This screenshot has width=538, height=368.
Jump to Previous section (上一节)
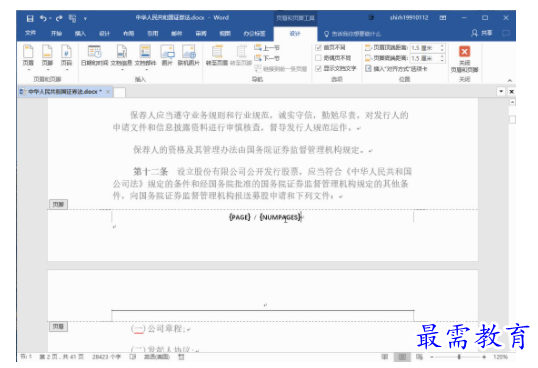[x=267, y=48]
